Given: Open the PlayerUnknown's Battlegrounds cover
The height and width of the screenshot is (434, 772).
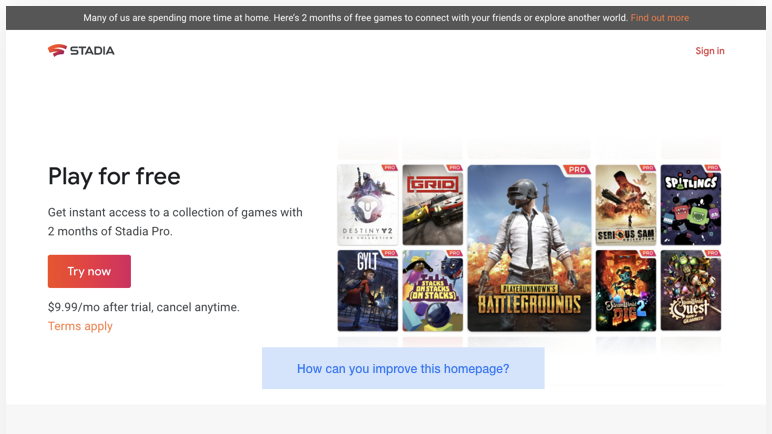Looking at the screenshot, I should click(529, 248).
